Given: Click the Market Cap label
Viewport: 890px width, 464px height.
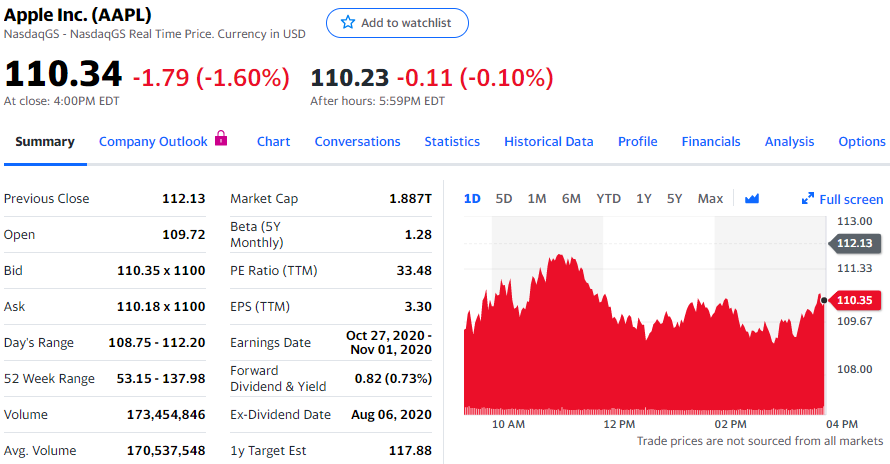Looking at the screenshot, I should (x=264, y=198).
